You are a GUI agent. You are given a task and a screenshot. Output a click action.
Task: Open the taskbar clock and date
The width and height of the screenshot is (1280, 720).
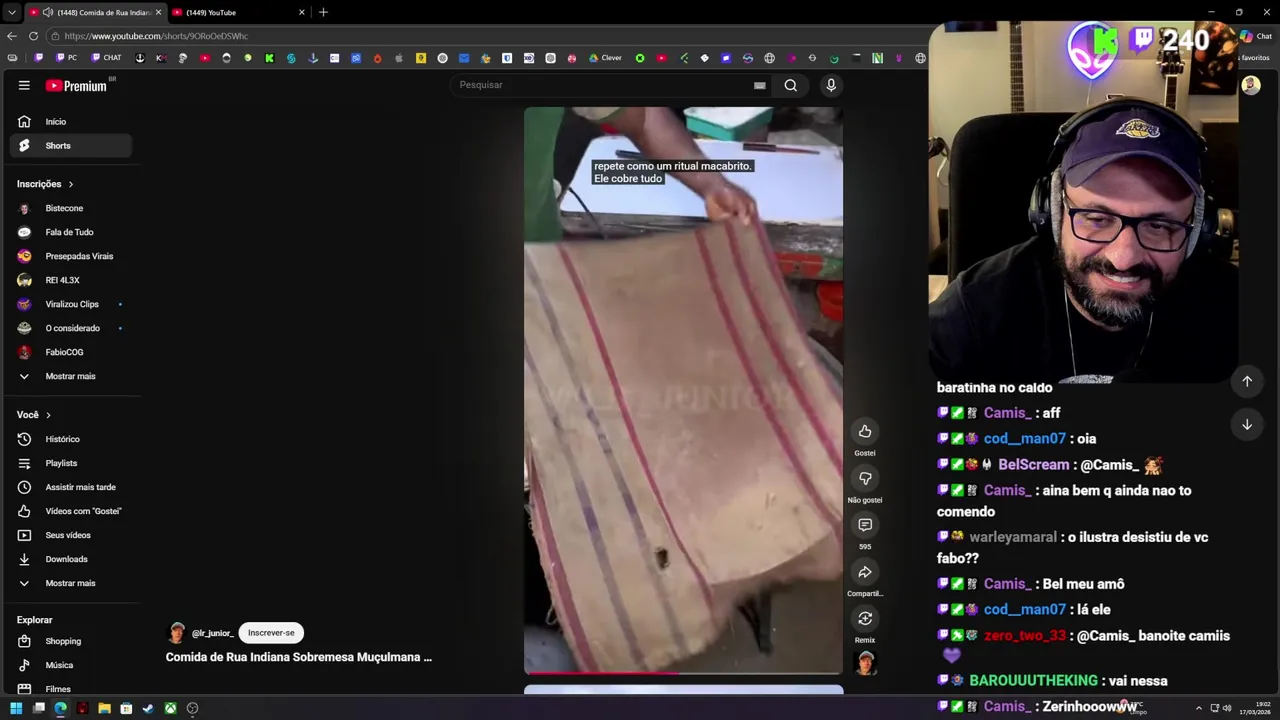click(1255, 708)
